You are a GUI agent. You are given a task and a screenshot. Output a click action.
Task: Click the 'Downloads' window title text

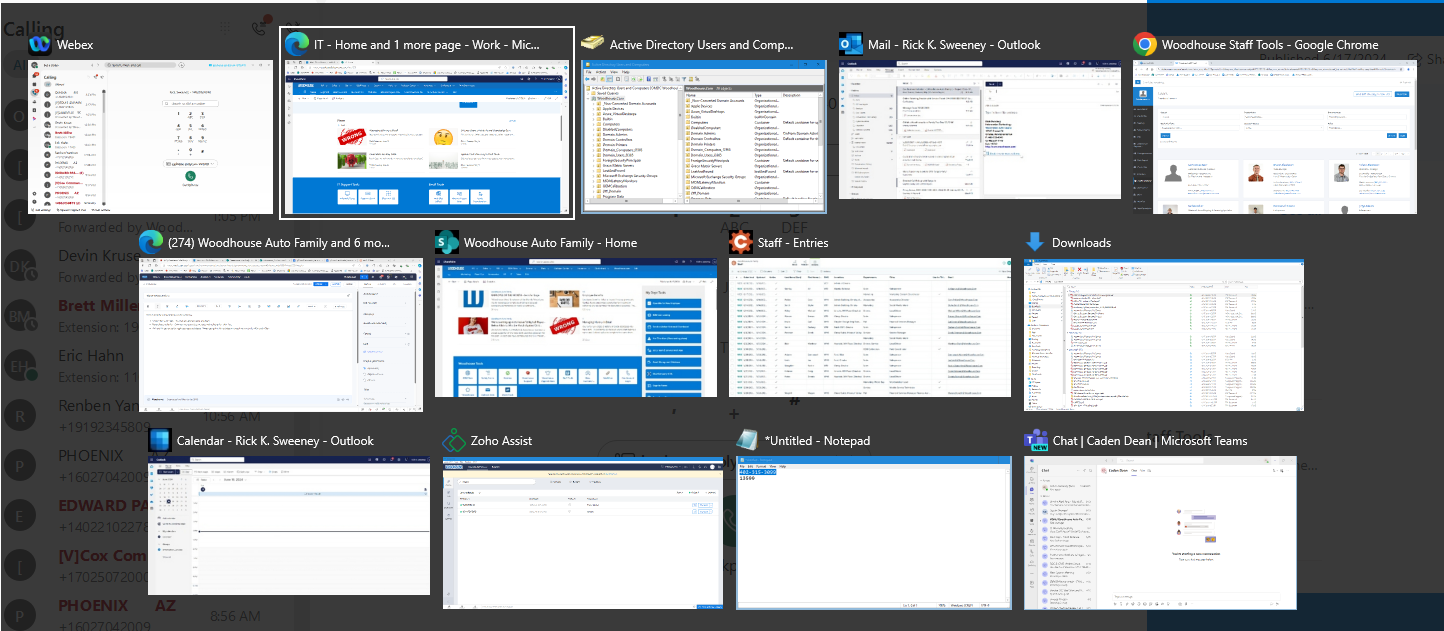1081,243
